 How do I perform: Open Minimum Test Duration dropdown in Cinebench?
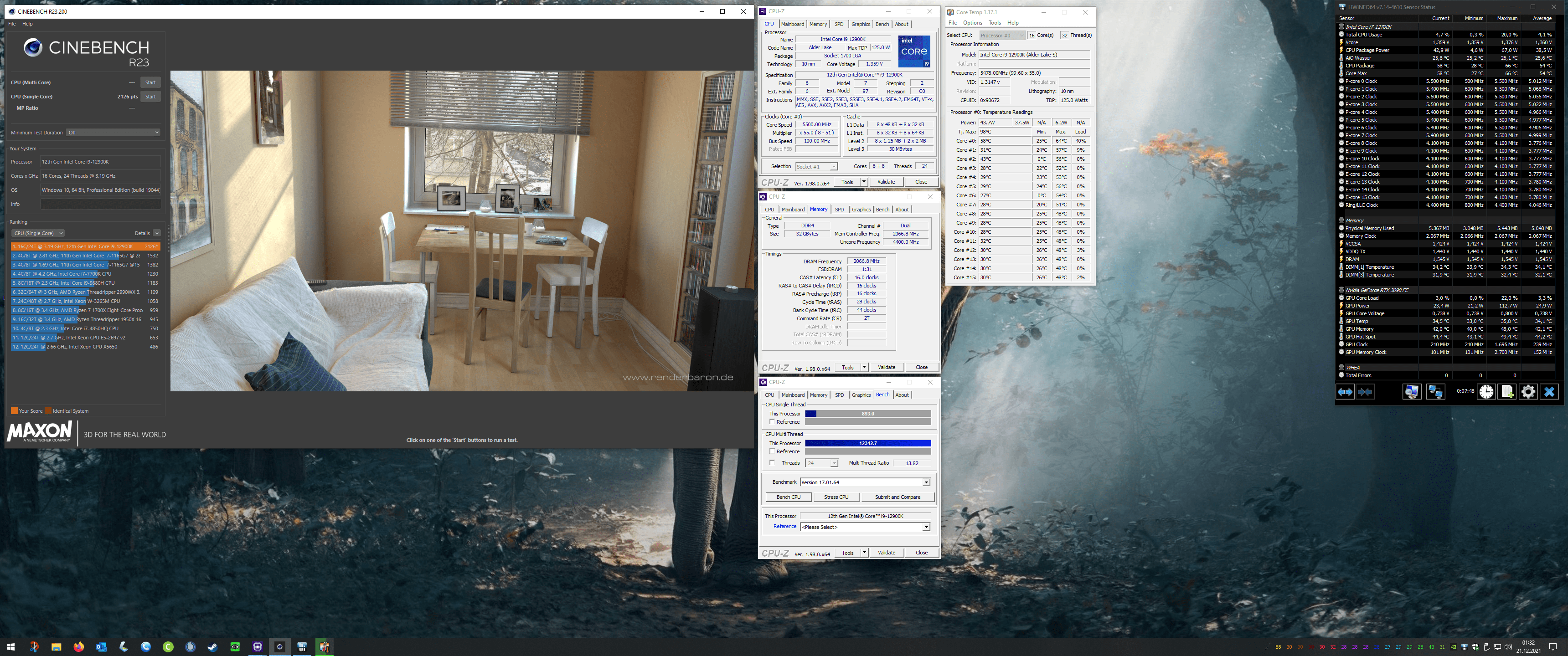[113, 132]
